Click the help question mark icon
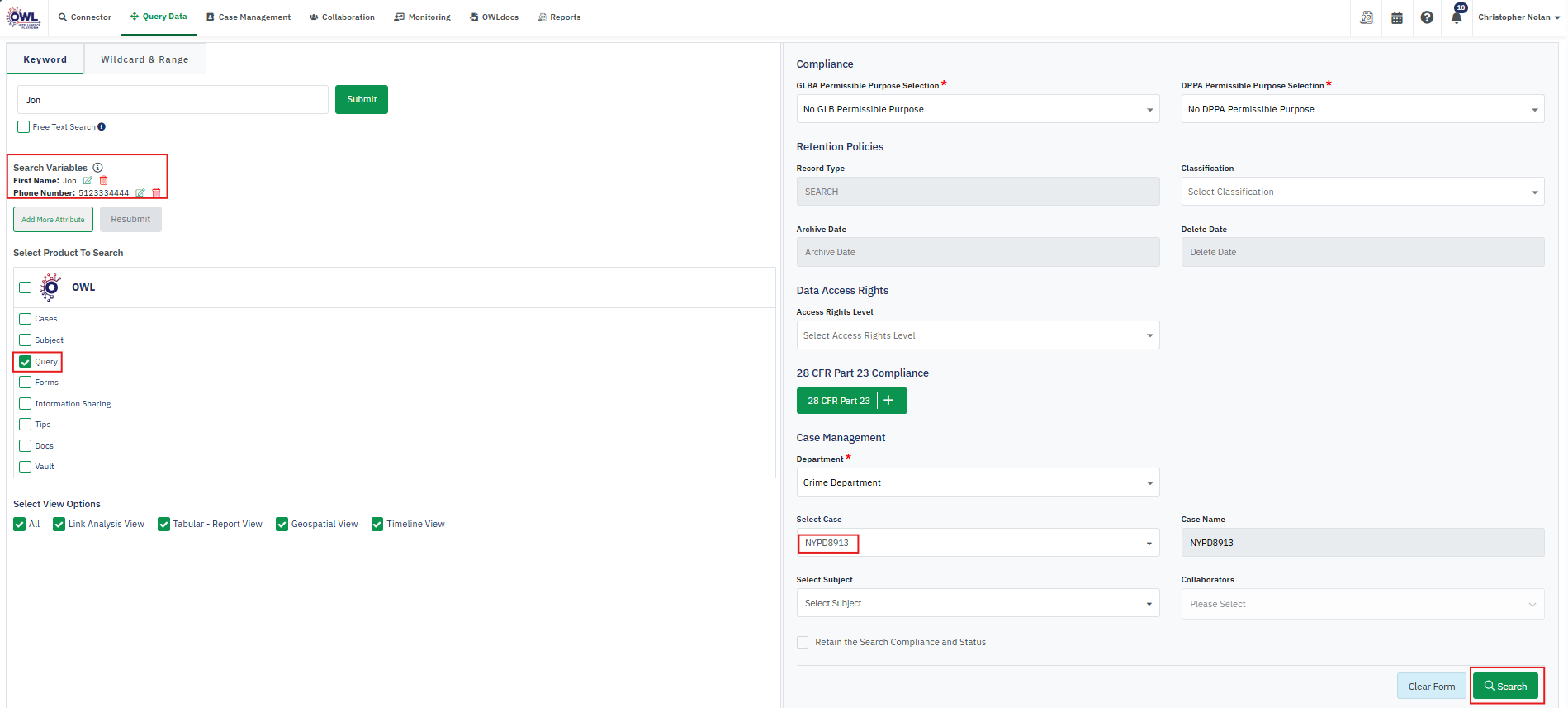This screenshot has height=708, width=1568. click(x=1427, y=17)
